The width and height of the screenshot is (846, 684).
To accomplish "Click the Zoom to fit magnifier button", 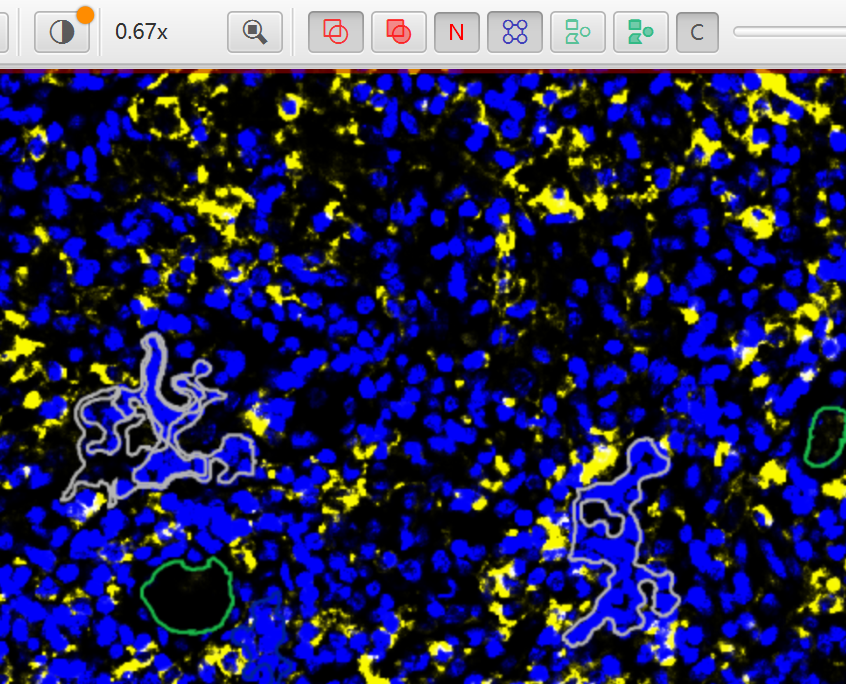I will click(255, 32).
